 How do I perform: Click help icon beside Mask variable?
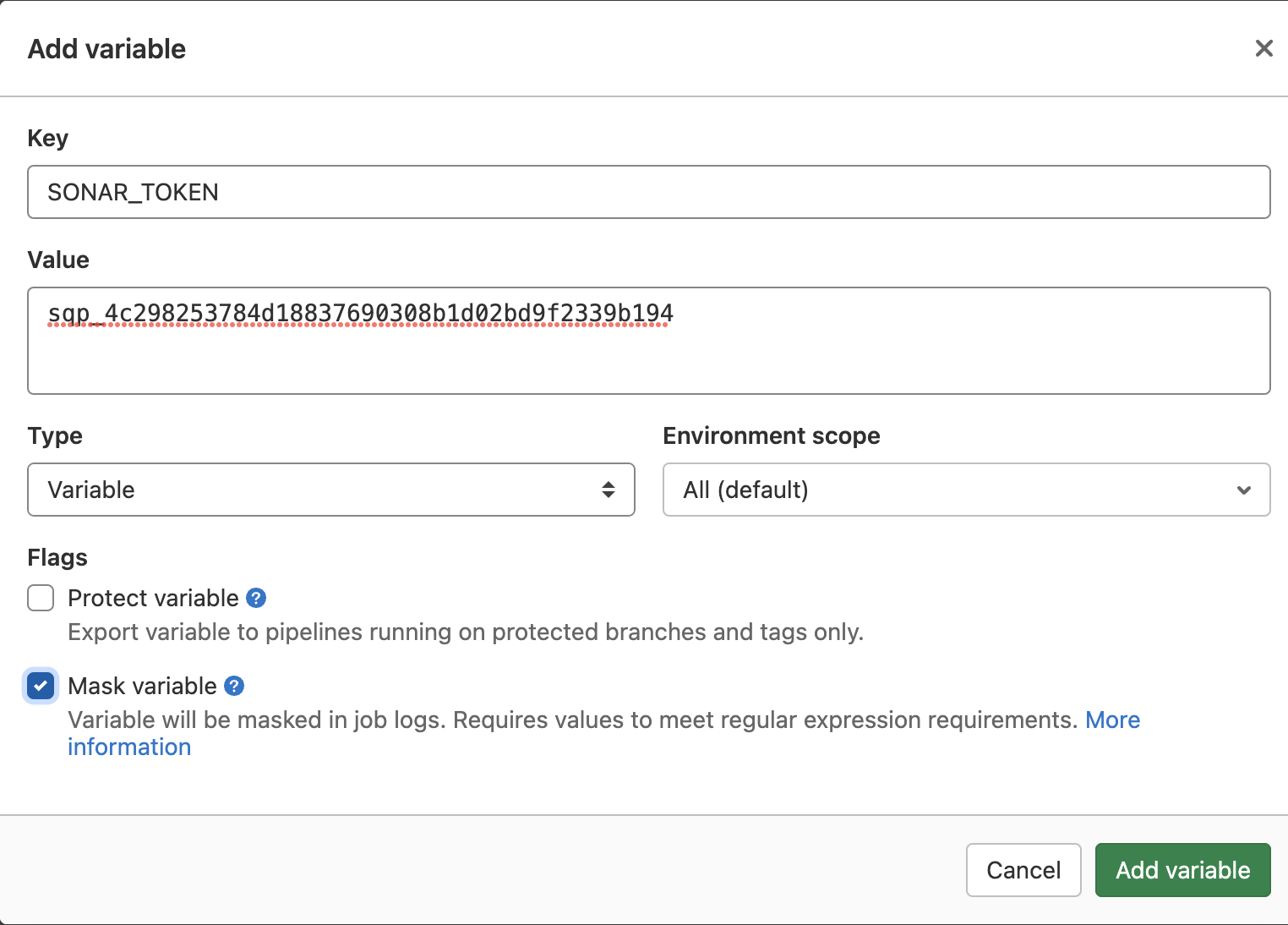point(234,686)
